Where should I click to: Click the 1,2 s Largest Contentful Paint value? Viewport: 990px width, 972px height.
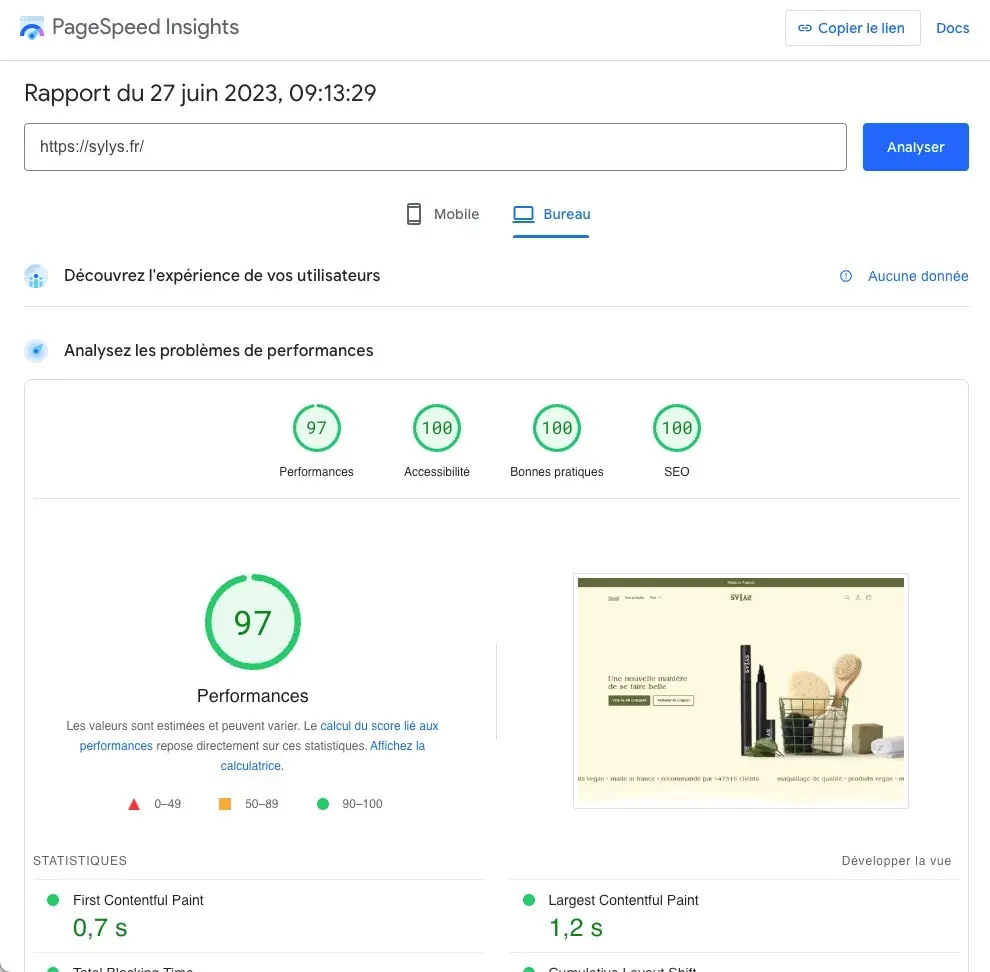click(576, 928)
